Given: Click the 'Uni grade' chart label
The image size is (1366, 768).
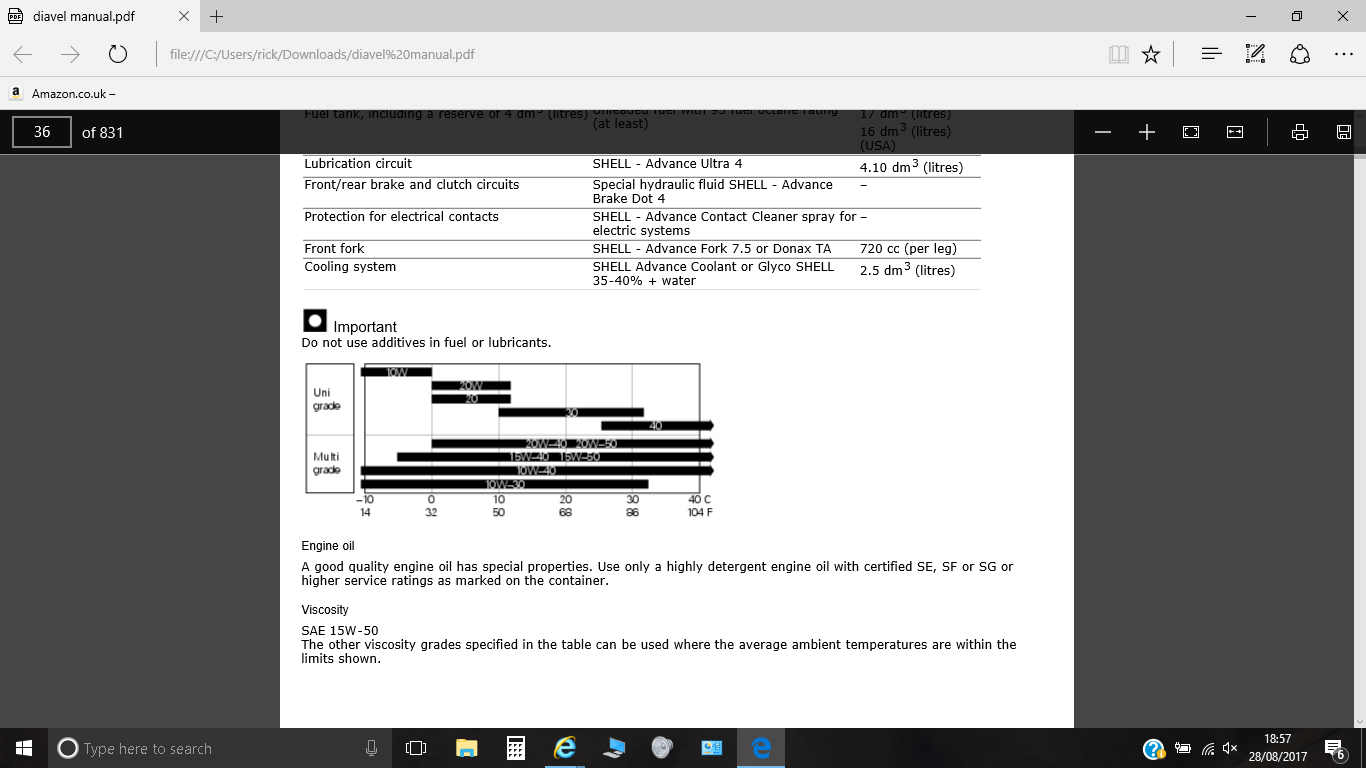Looking at the screenshot, I should (x=327, y=399).
